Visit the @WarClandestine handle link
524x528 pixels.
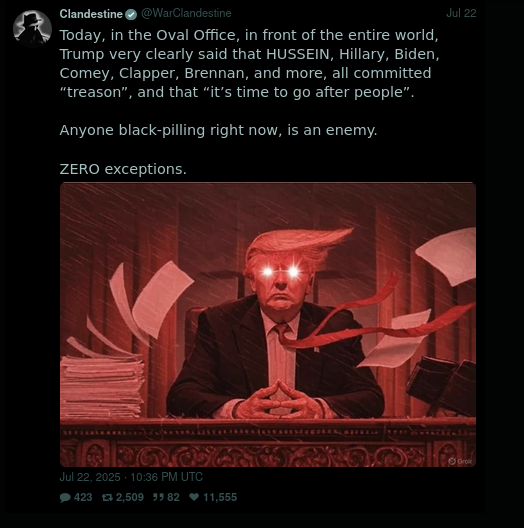tap(186, 13)
